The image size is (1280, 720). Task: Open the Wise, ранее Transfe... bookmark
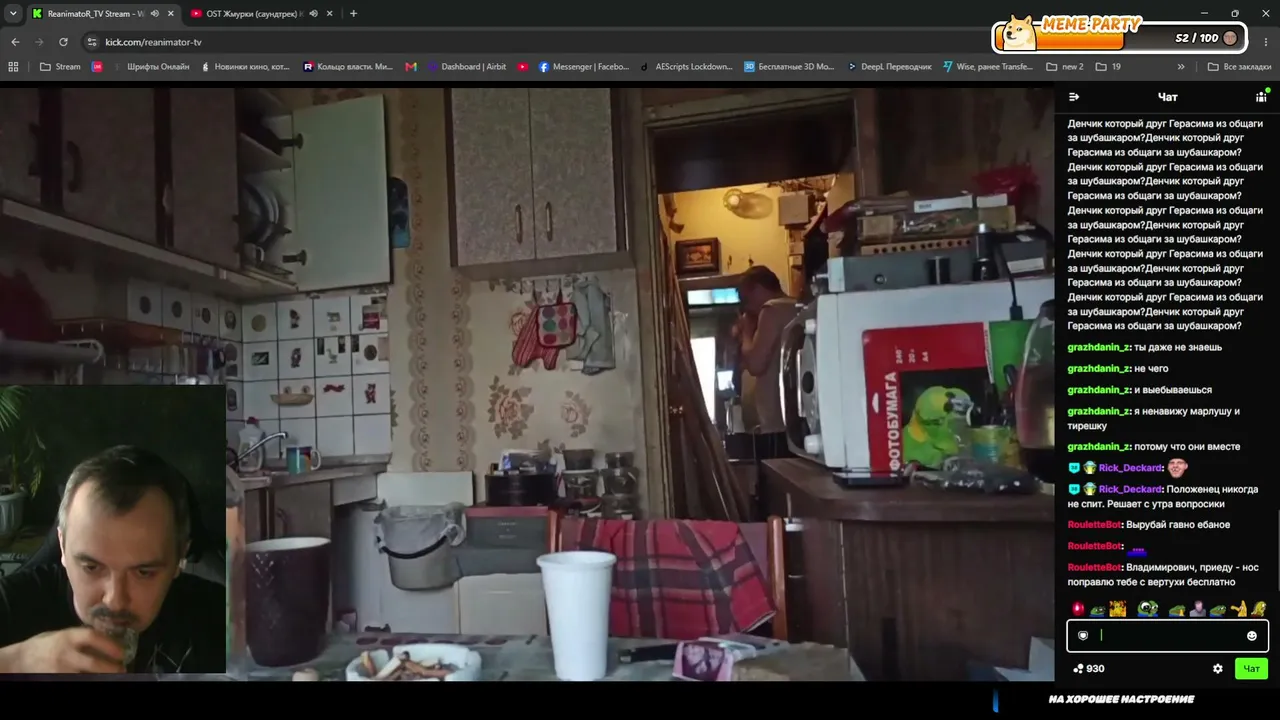pyautogui.click(x=989, y=67)
